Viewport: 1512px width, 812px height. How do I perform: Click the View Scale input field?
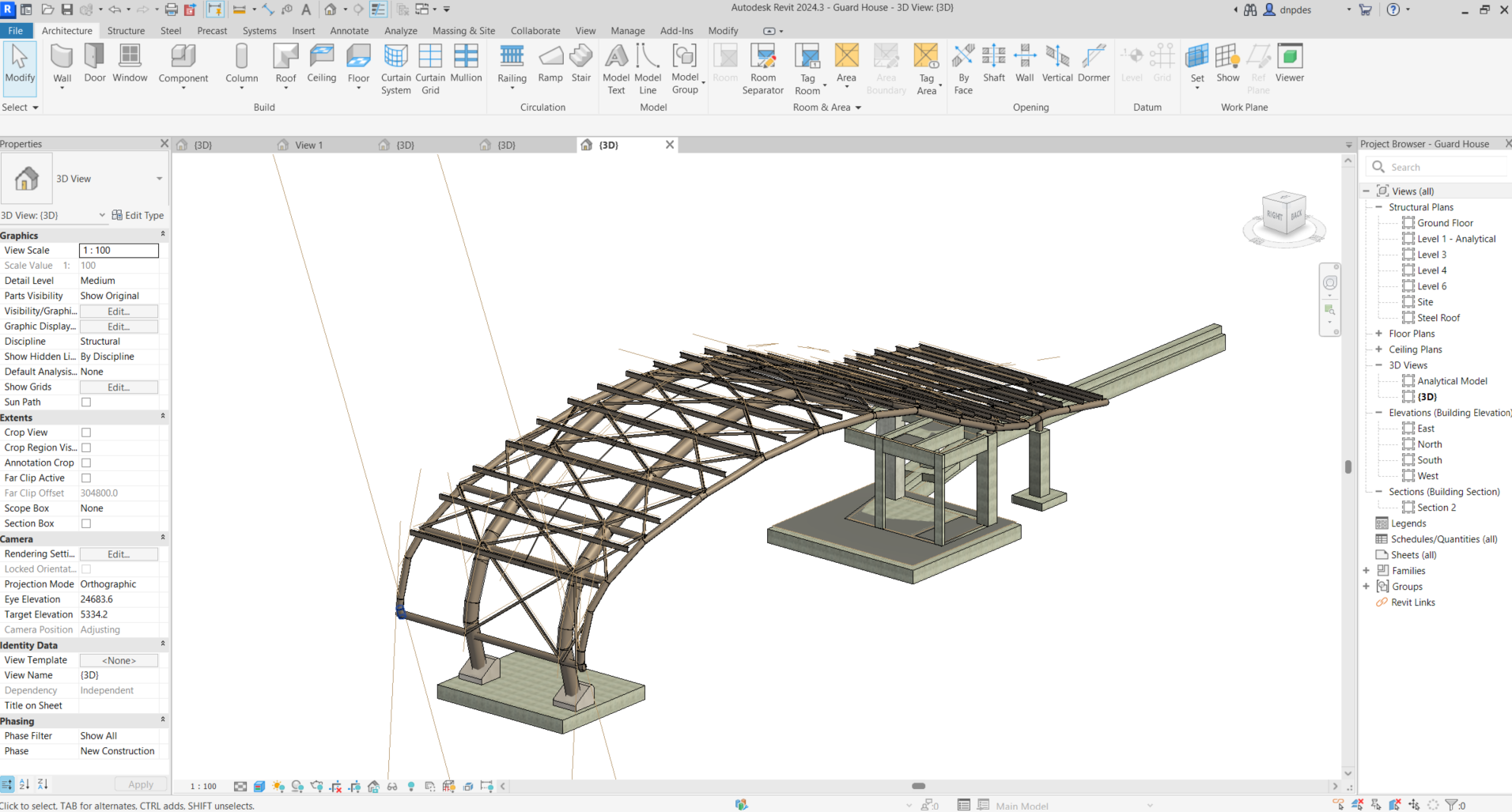pos(119,251)
